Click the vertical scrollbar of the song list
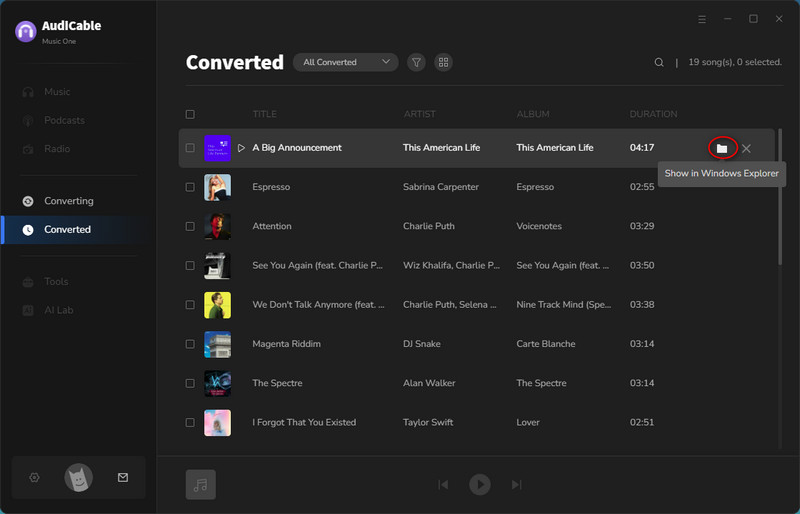 click(x=780, y=197)
